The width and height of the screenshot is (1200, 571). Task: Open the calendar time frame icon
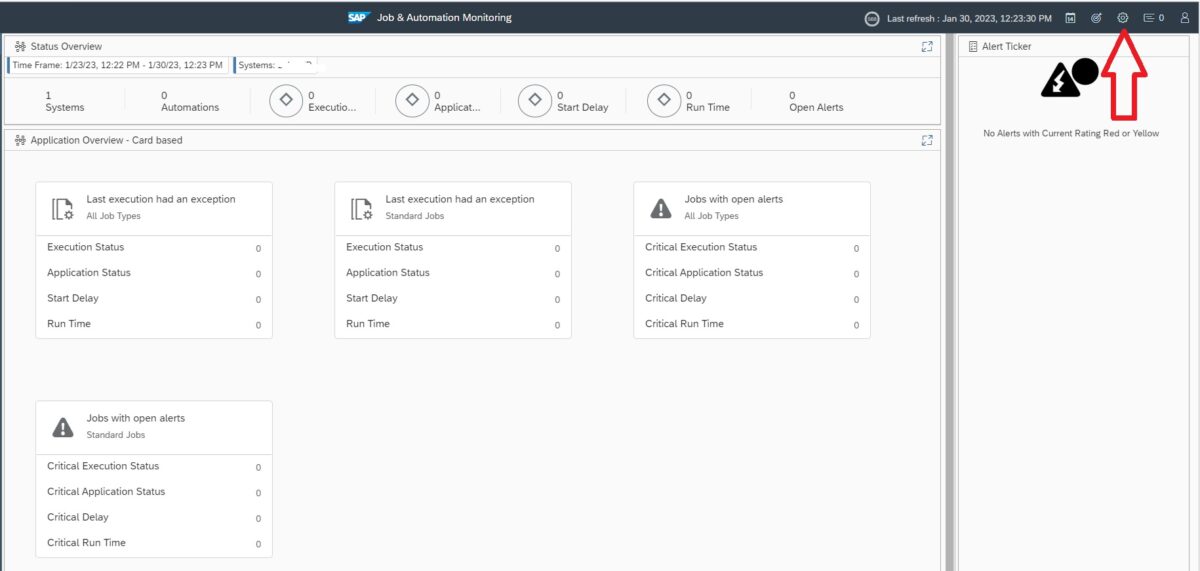pyautogui.click(x=1070, y=18)
